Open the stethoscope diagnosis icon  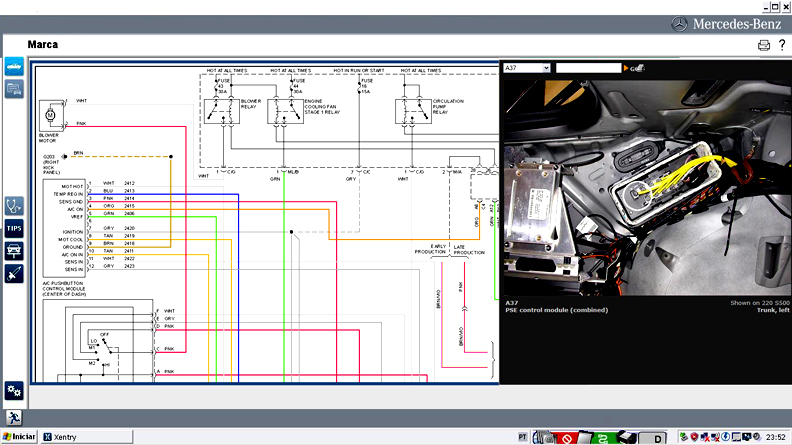tap(14, 206)
